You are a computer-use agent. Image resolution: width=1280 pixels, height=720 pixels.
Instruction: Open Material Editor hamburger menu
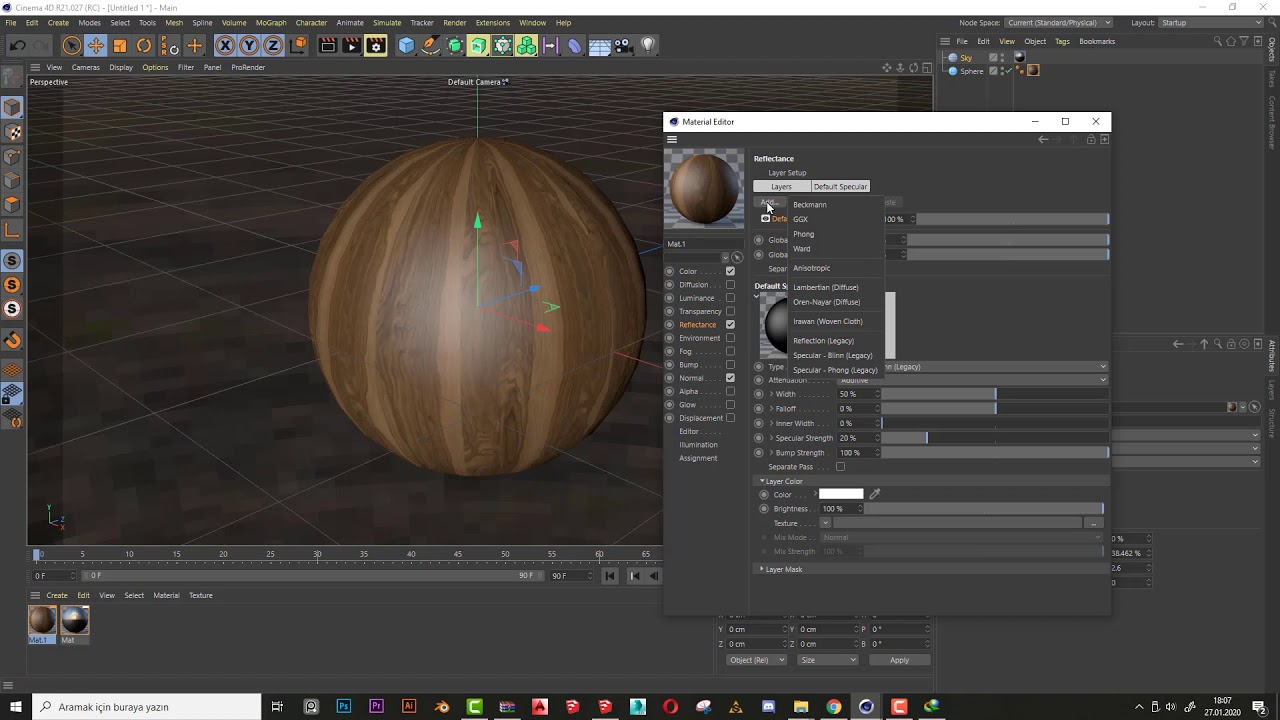pyautogui.click(x=672, y=139)
